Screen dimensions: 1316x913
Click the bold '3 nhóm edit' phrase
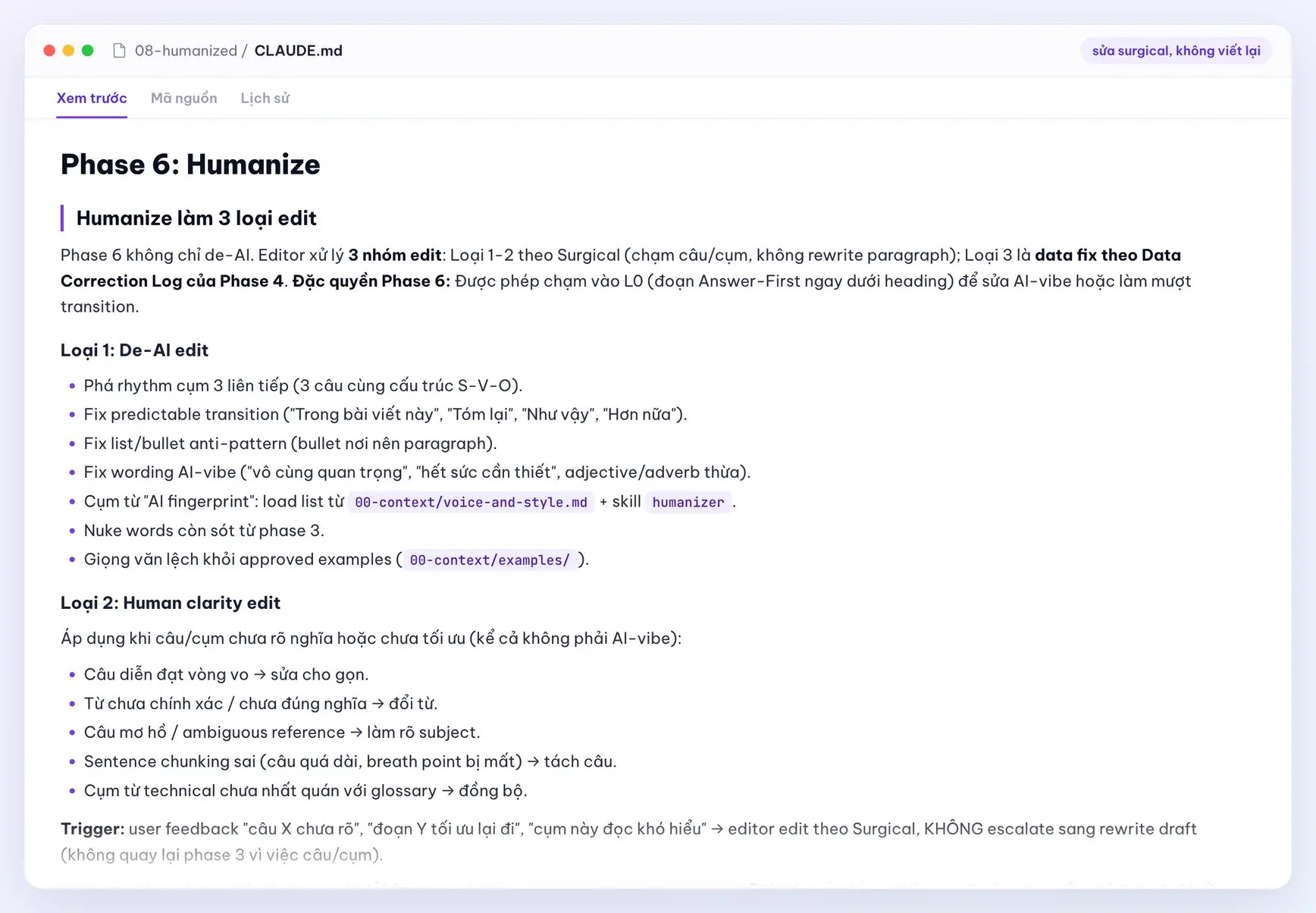click(x=395, y=255)
